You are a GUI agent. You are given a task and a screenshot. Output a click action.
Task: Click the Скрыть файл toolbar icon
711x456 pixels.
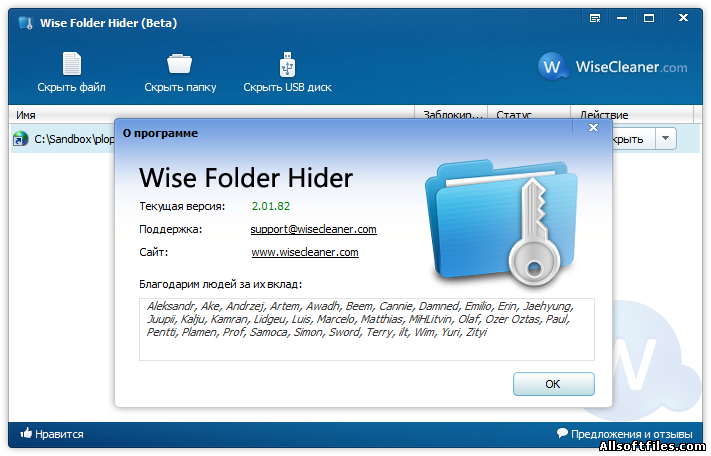(x=72, y=63)
